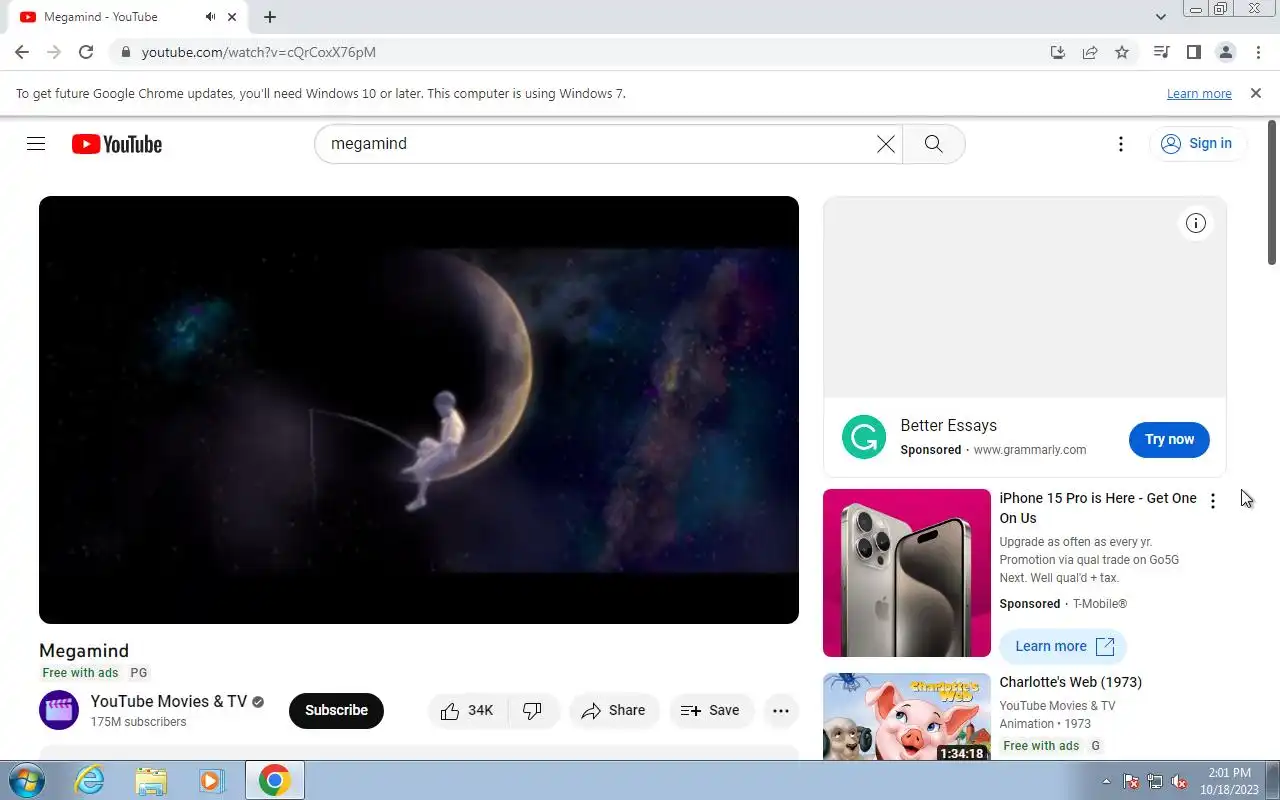Click the taskbar clock
The height and width of the screenshot is (800, 1280).
1229,781
